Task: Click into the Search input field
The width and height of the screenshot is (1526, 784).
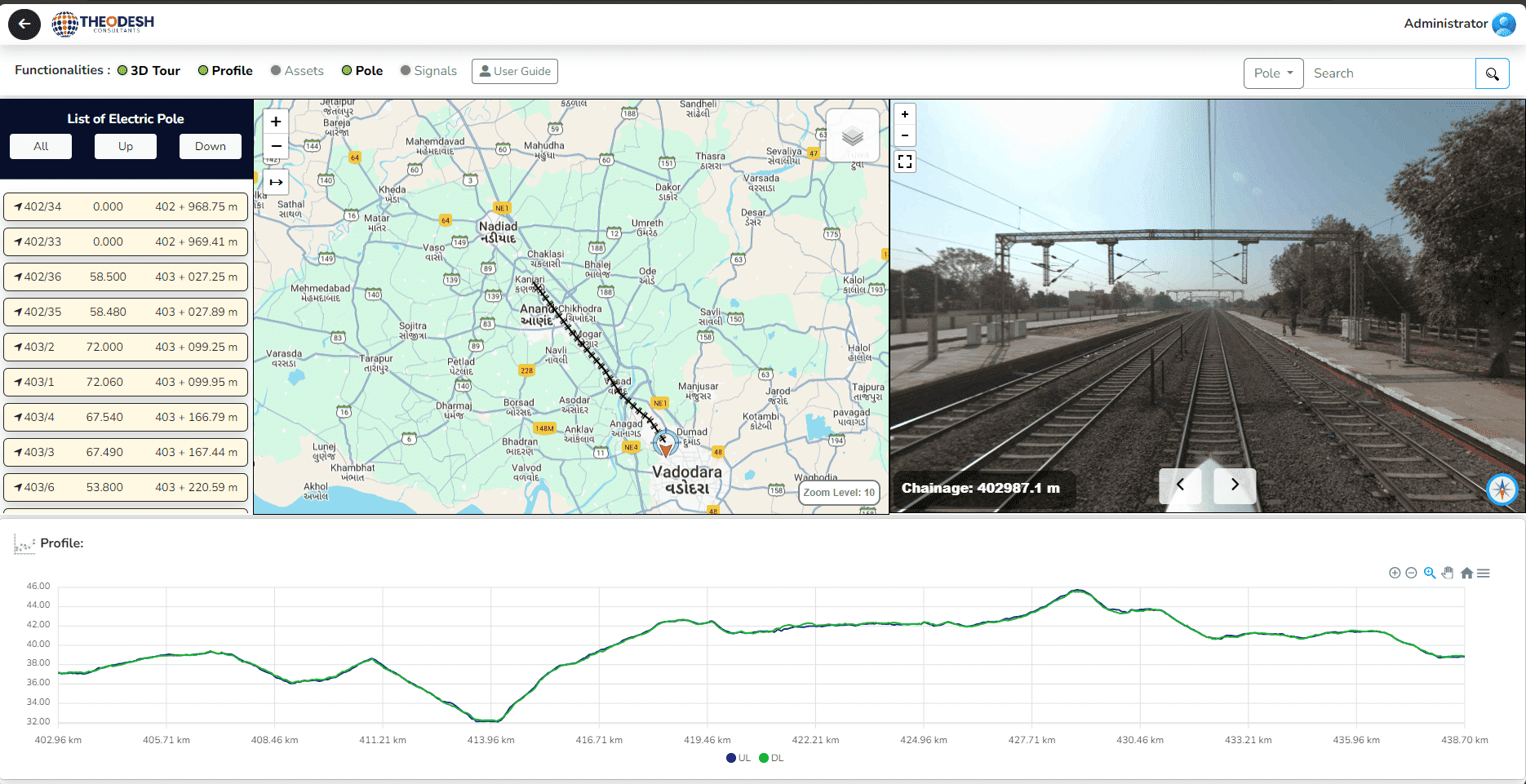Action: click(1389, 73)
